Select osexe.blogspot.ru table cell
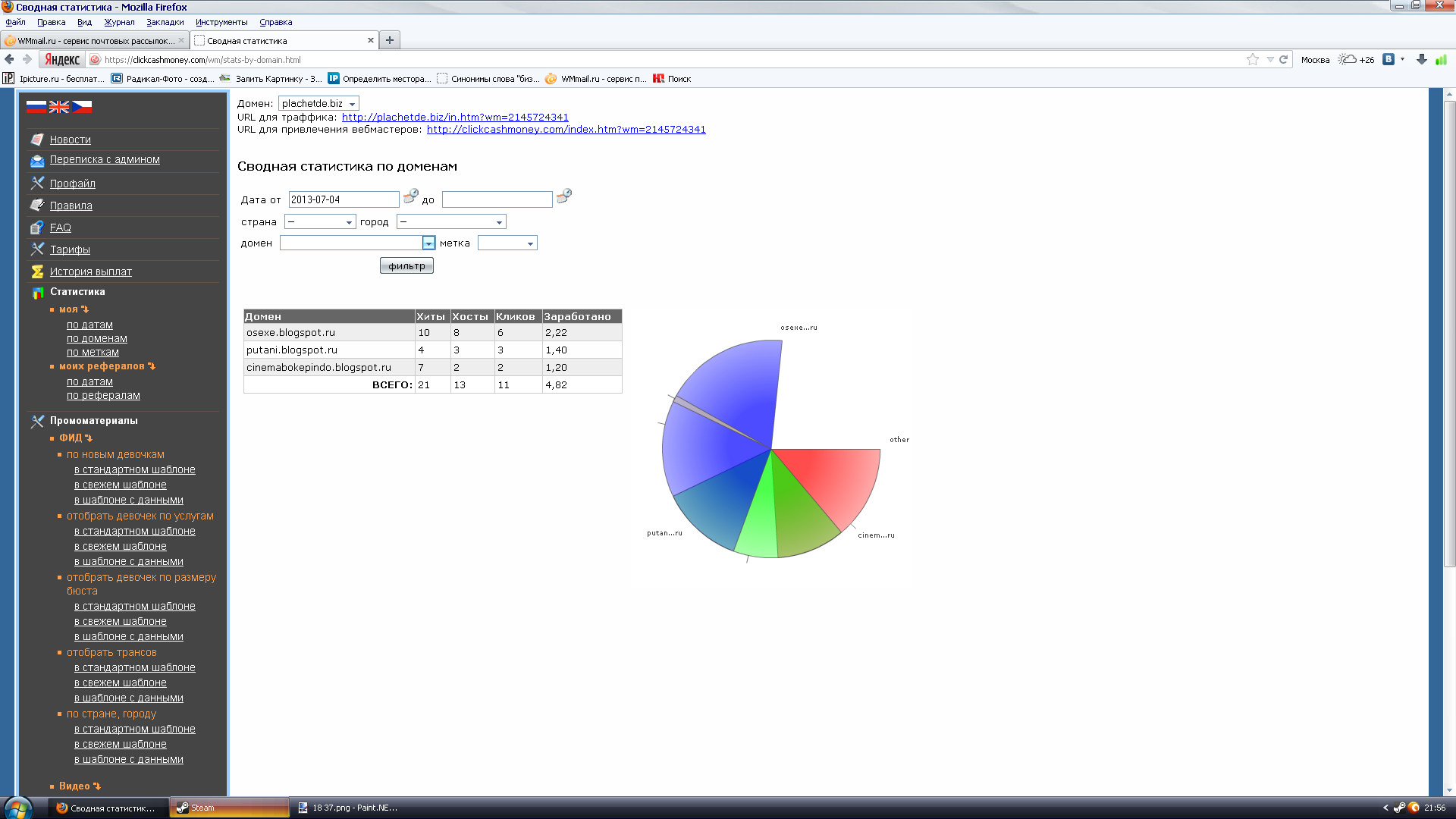The height and width of the screenshot is (819, 1456). pyautogui.click(x=329, y=332)
